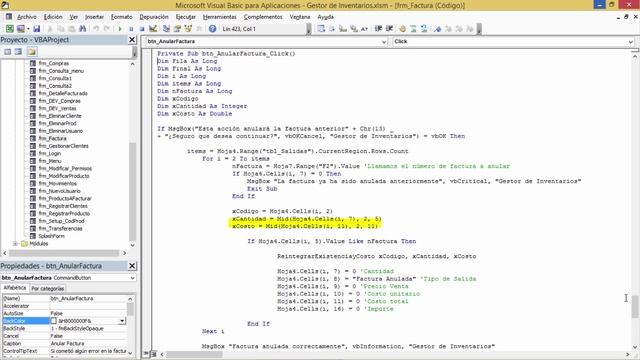Open the Ayuda menu
Viewport: 640px width, 360px height.
click(325, 17)
